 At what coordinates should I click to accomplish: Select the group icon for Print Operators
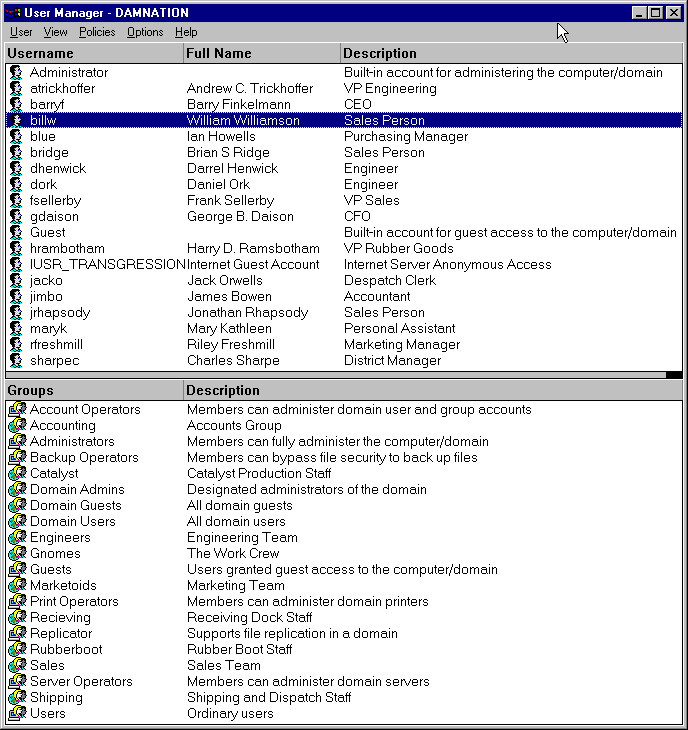pos(16,602)
